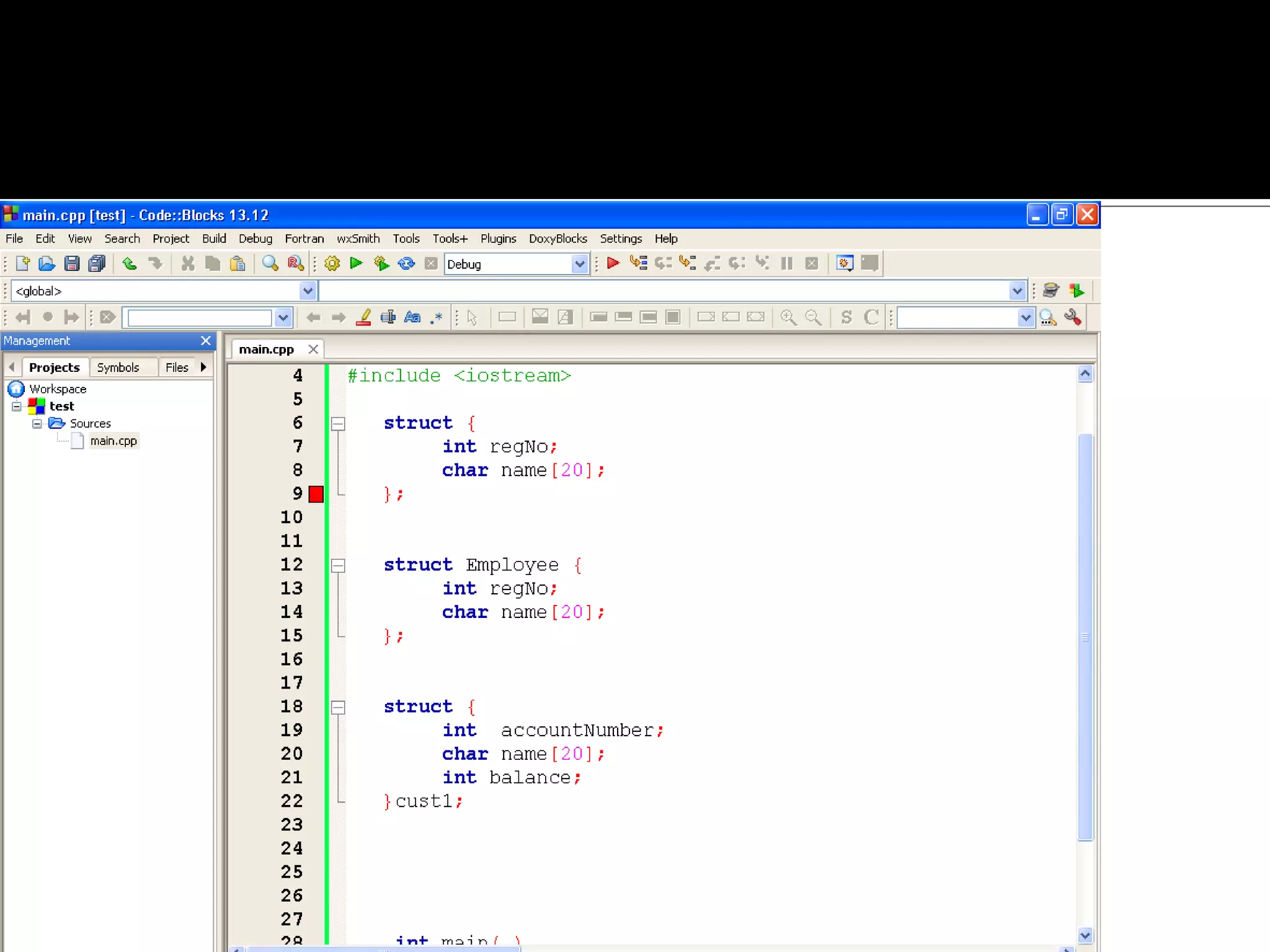Viewport: 1270px width, 952px height.
Task: Toggle match case Aa search option
Action: (412, 317)
